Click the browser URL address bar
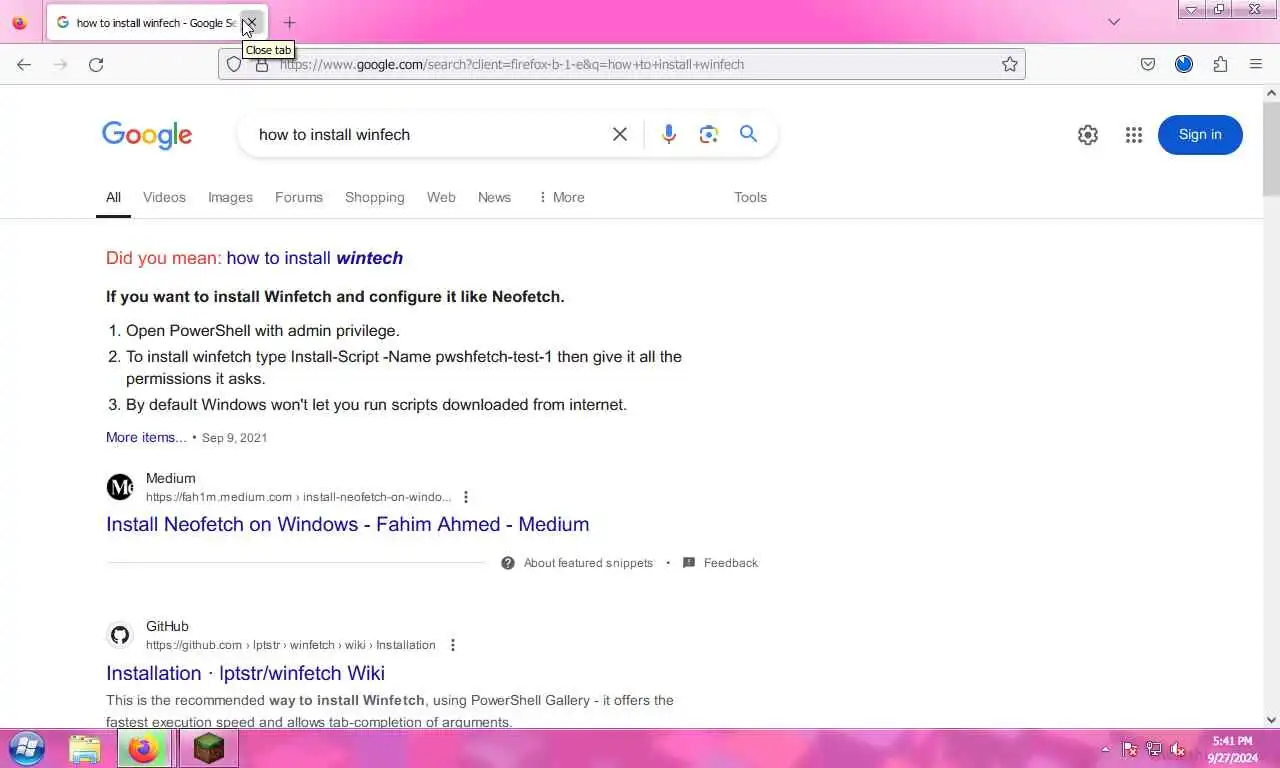This screenshot has height=768, width=1280. (620, 64)
